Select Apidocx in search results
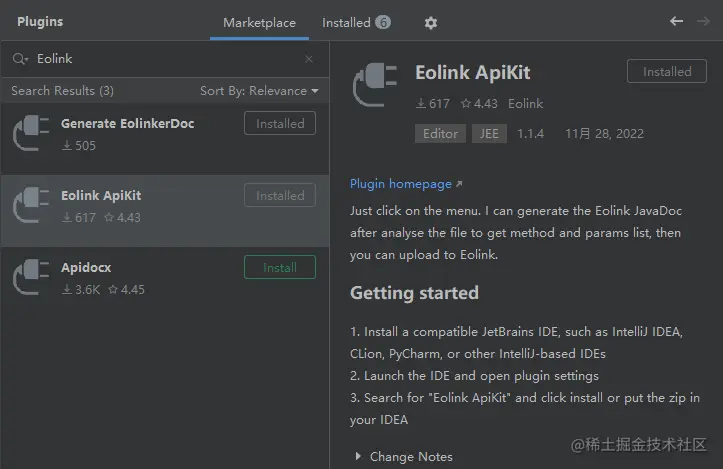This screenshot has width=723, height=469. point(165,282)
